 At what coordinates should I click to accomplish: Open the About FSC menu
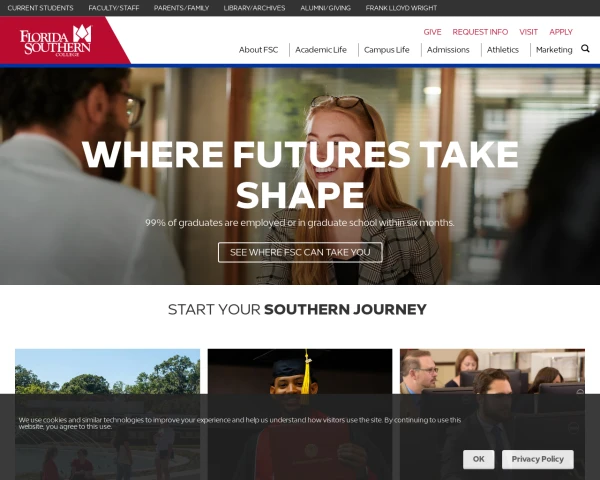[x=258, y=50]
